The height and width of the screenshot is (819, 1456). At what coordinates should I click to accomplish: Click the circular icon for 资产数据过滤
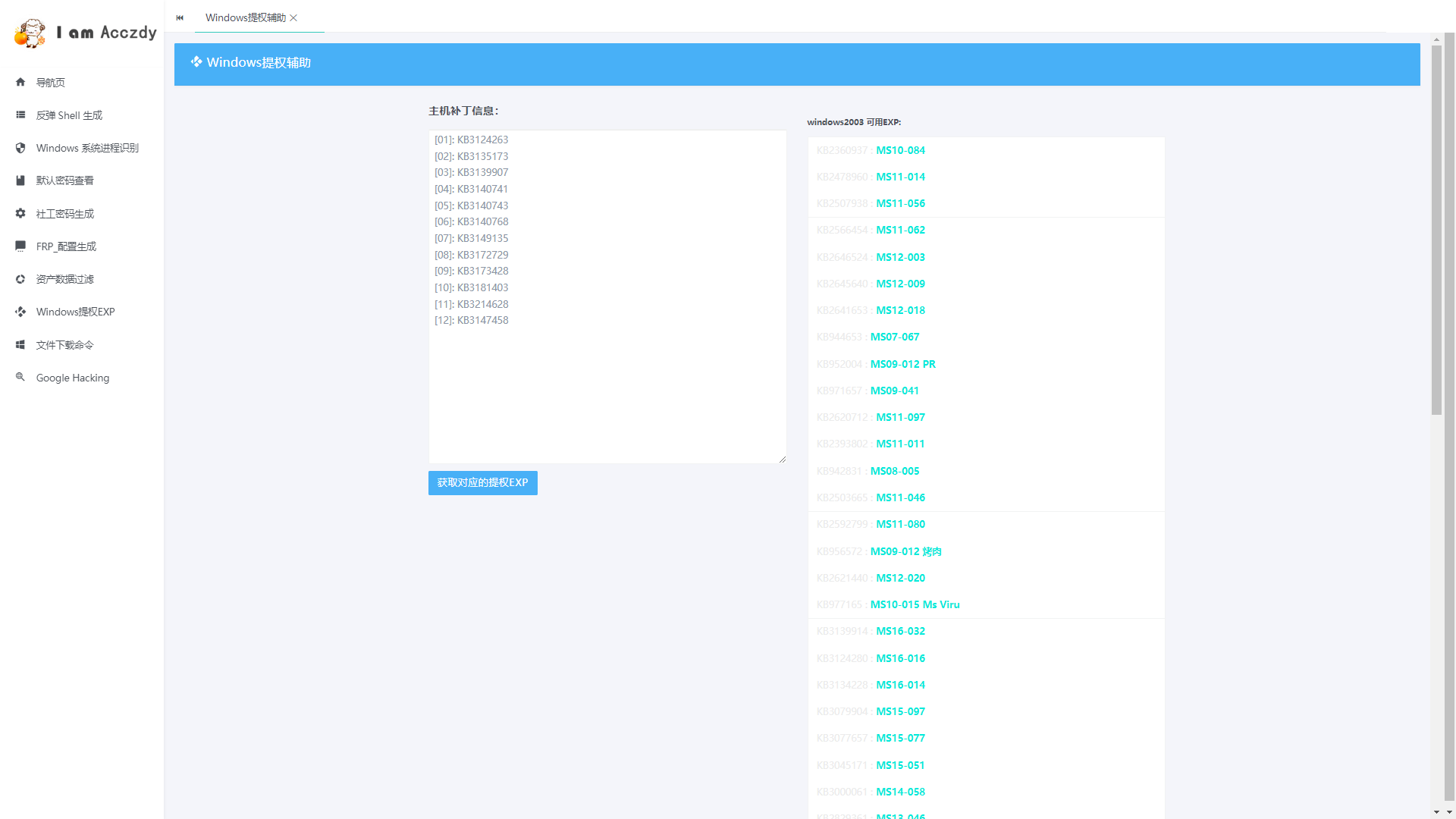click(x=20, y=279)
